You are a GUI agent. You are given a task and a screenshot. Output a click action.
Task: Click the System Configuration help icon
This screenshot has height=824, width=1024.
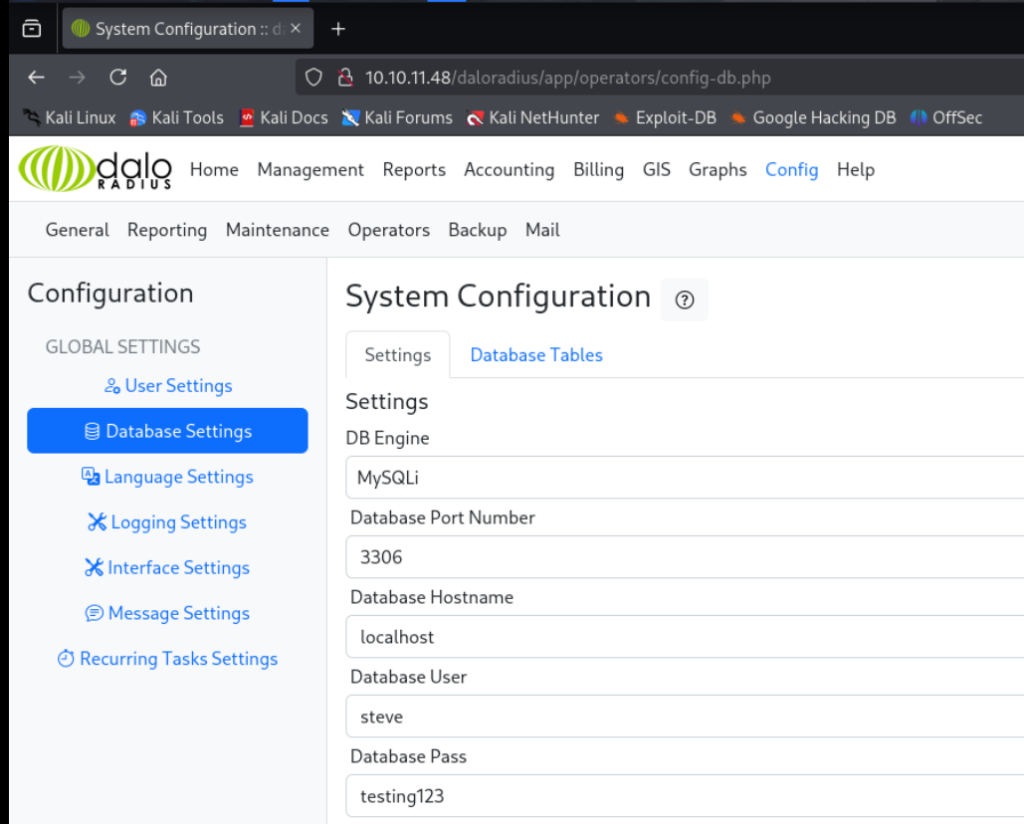tap(684, 300)
